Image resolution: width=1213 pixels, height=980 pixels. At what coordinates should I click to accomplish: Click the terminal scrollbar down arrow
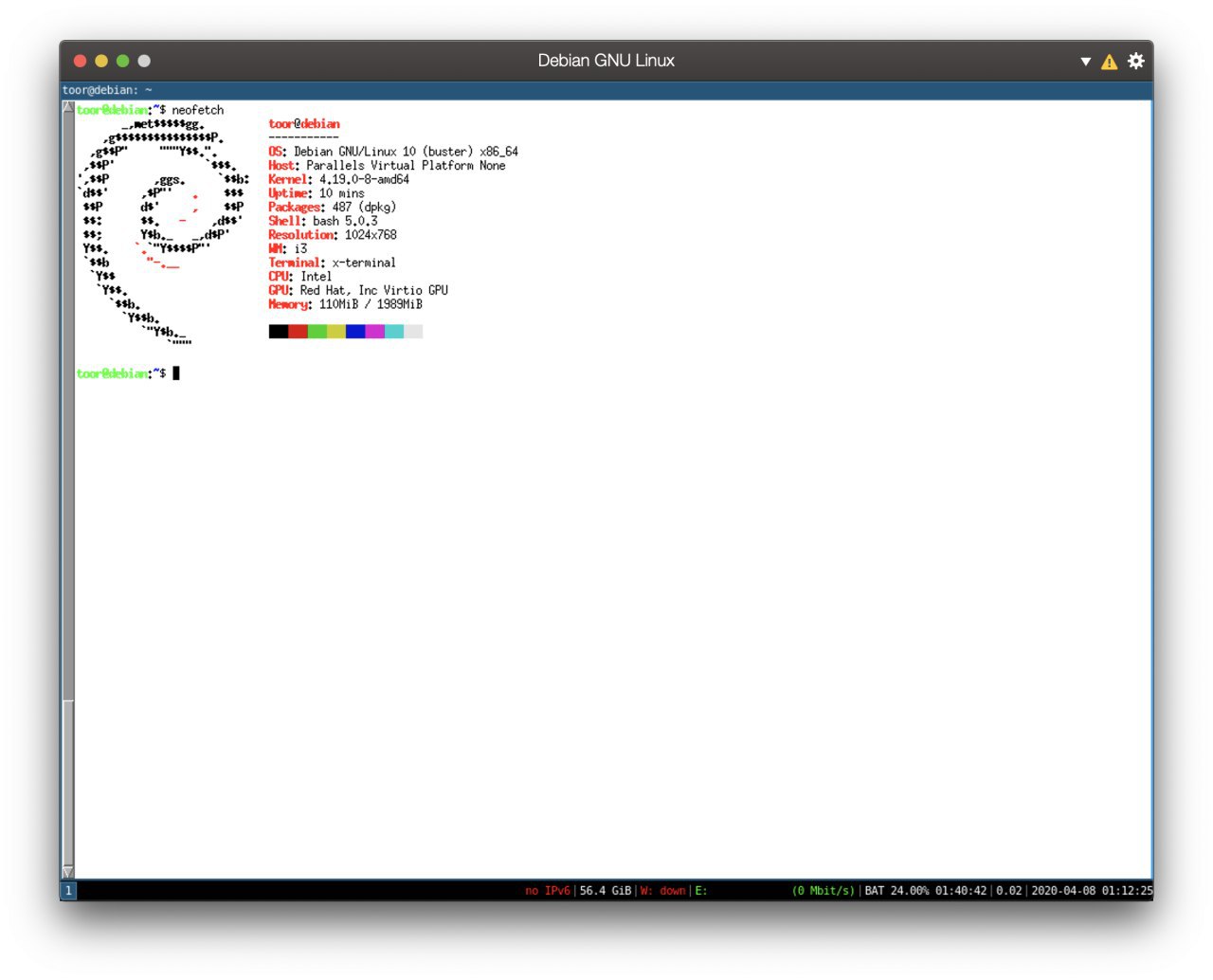(x=68, y=872)
